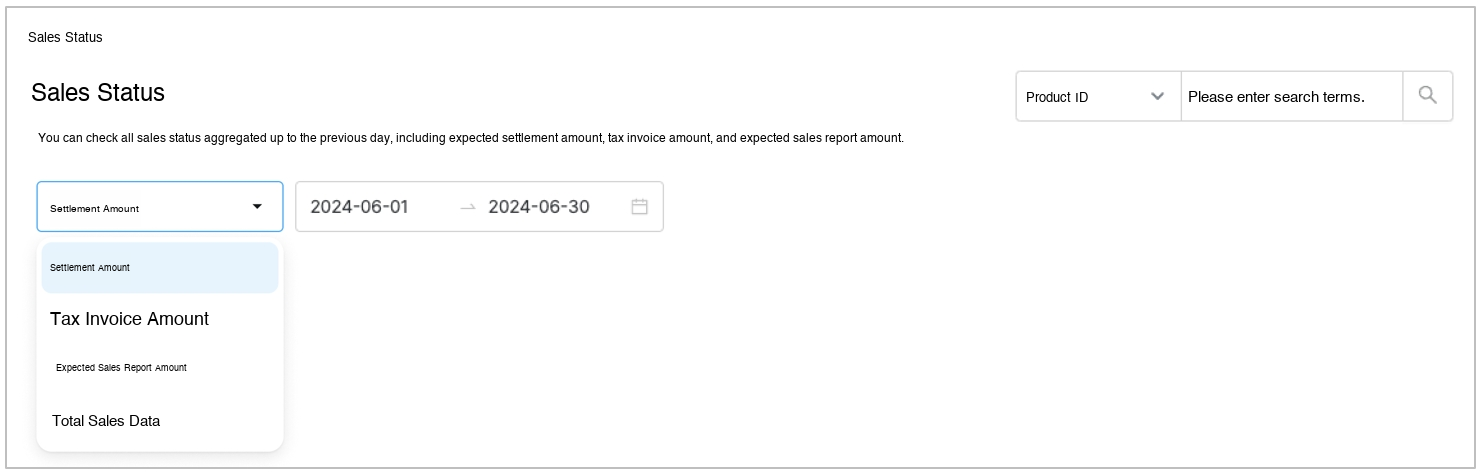Image resolution: width=1480 pixels, height=476 pixels.
Task: Click the Settlement Amount combo box label
Action: (95, 208)
